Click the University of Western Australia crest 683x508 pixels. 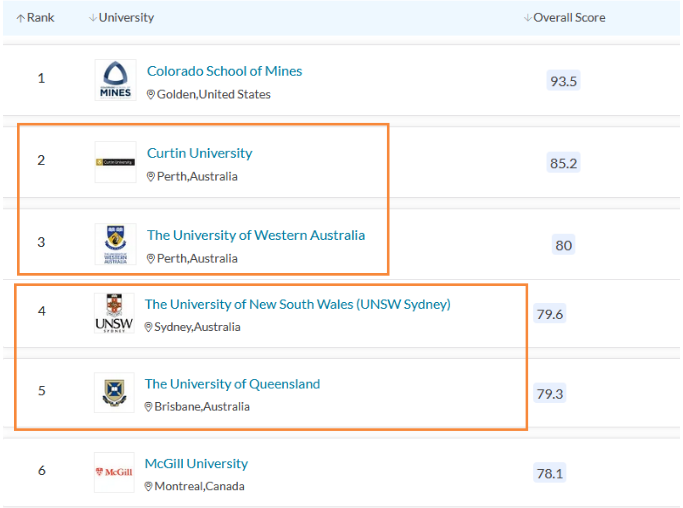(115, 244)
